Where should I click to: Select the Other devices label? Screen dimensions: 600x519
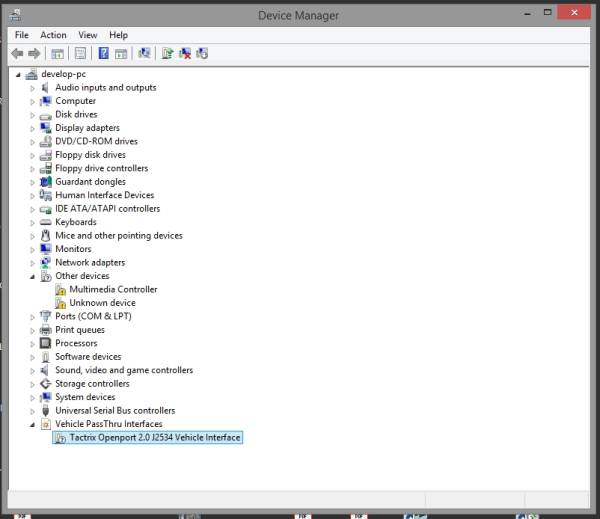pyautogui.click(x=82, y=276)
